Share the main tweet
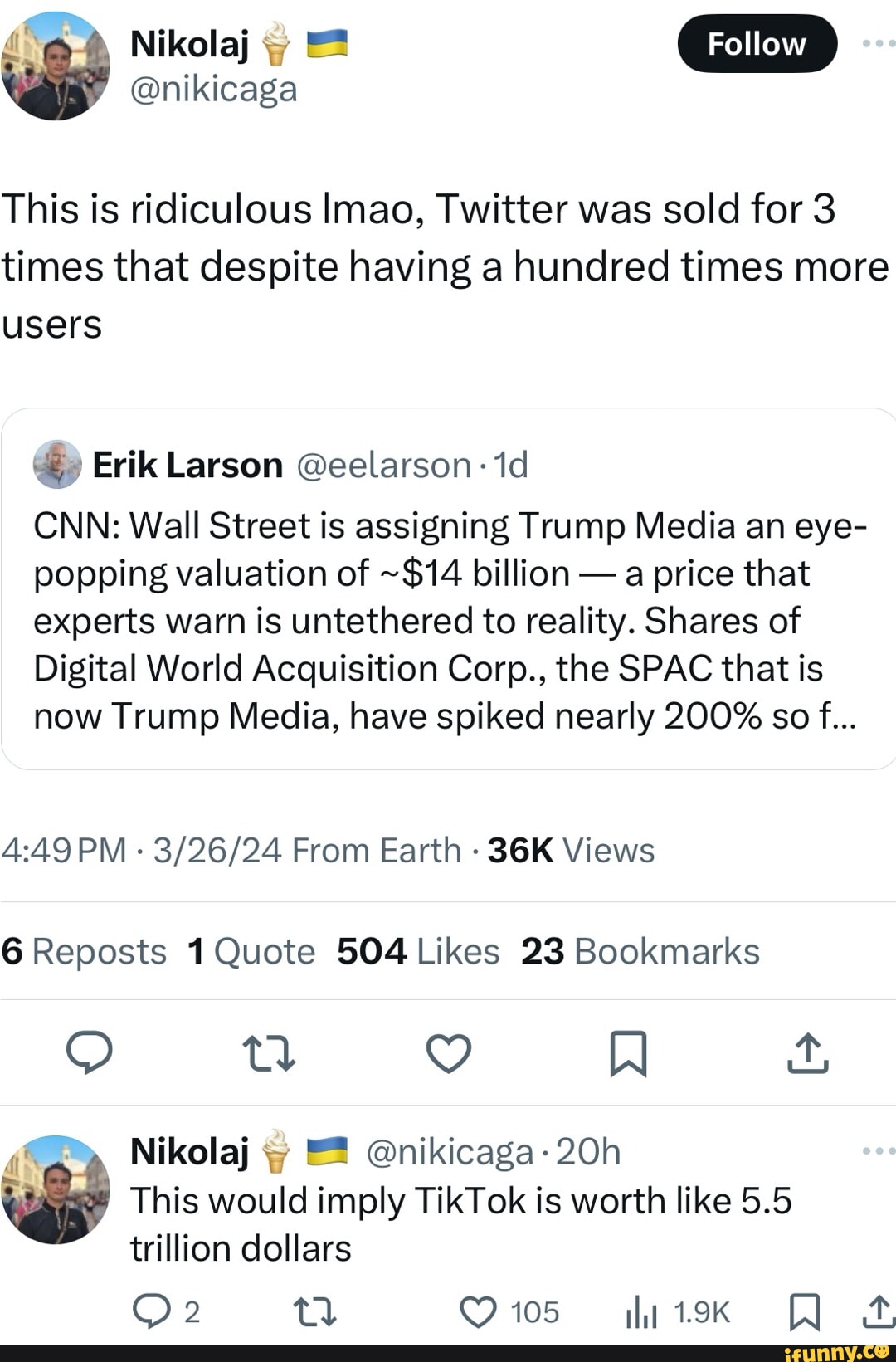This screenshot has width=896, height=1362. (807, 1052)
